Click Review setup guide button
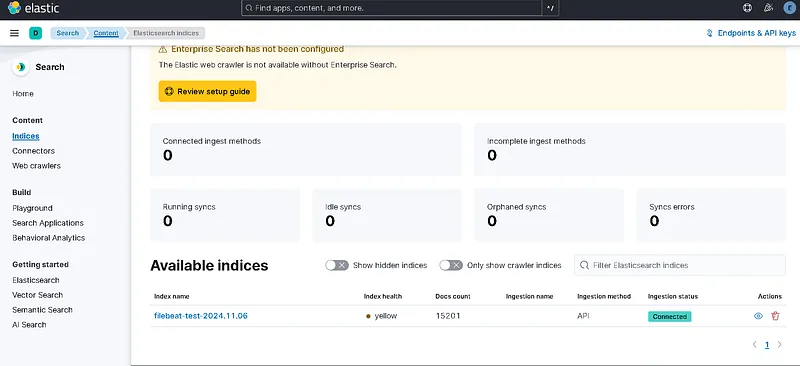This screenshot has width=800, height=366. pos(207,91)
